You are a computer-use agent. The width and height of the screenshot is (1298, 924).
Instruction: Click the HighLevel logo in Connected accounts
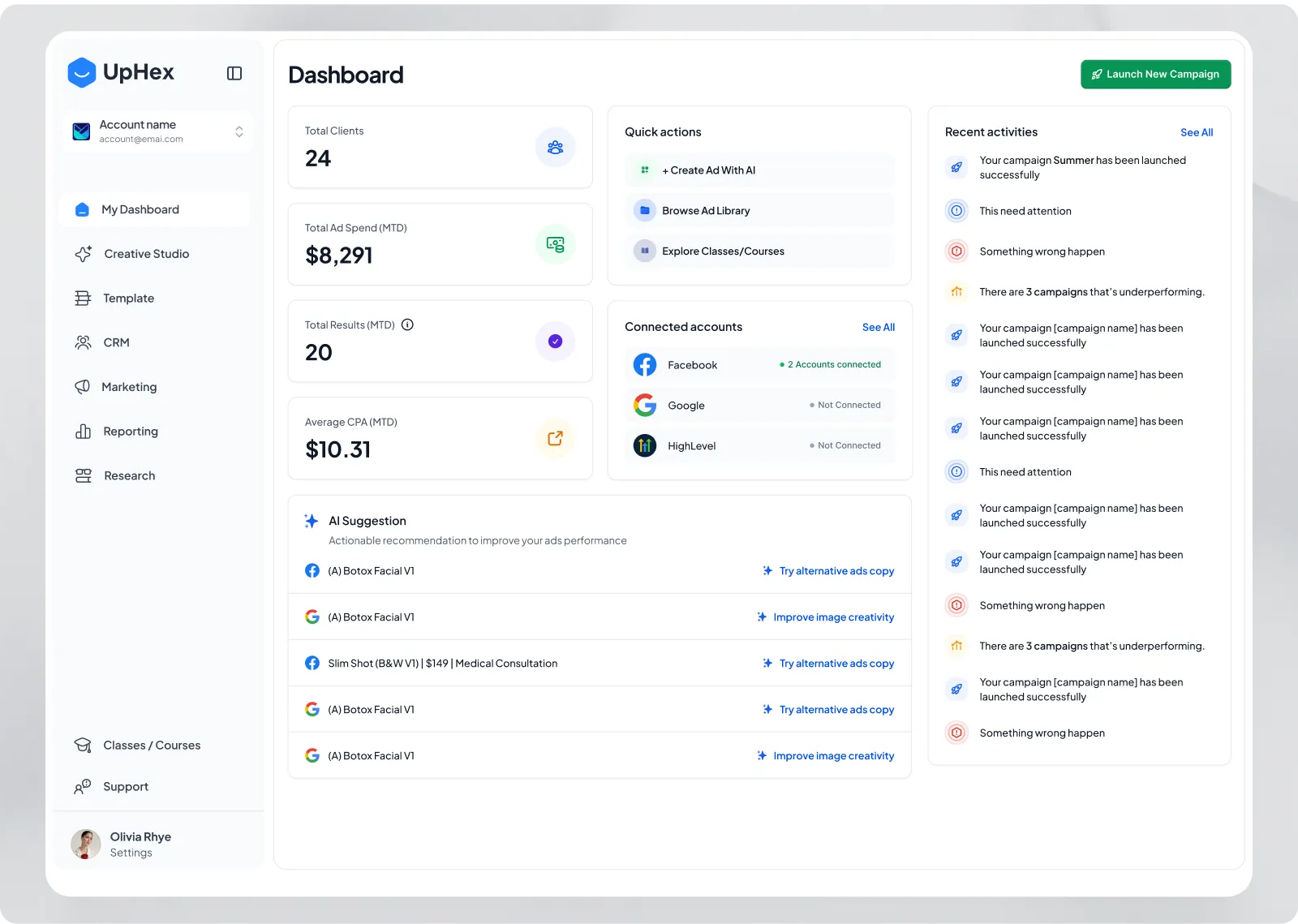(x=645, y=445)
